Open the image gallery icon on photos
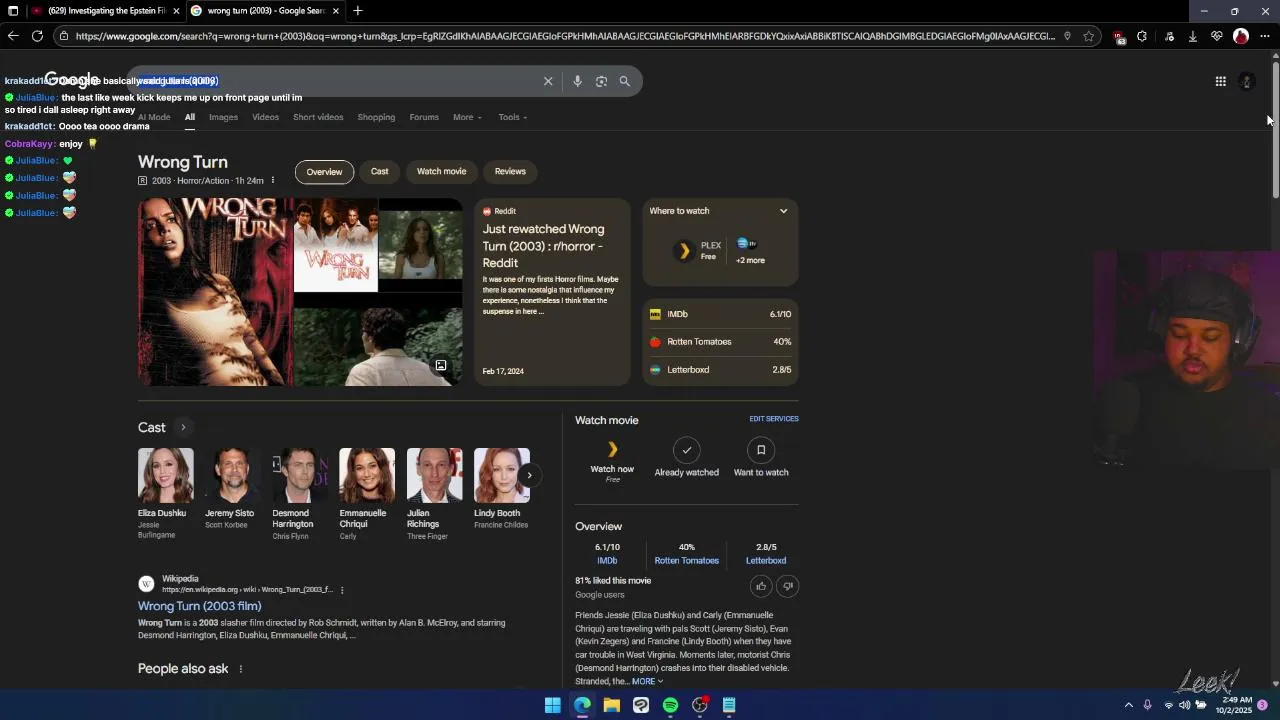Image resolution: width=1280 pixels, height=720 pixels. 440,366
